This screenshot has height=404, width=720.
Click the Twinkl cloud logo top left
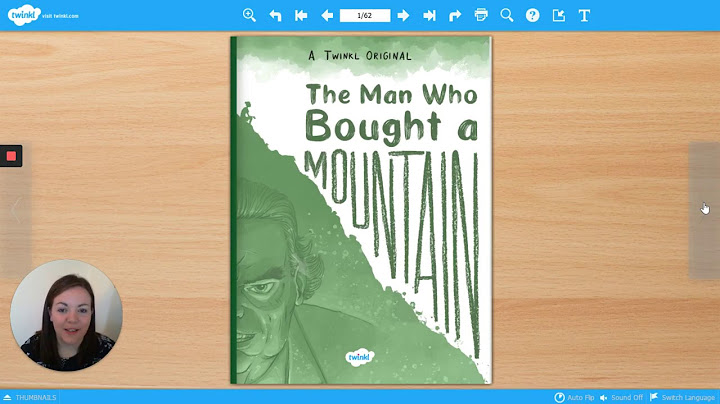(23, 15)
